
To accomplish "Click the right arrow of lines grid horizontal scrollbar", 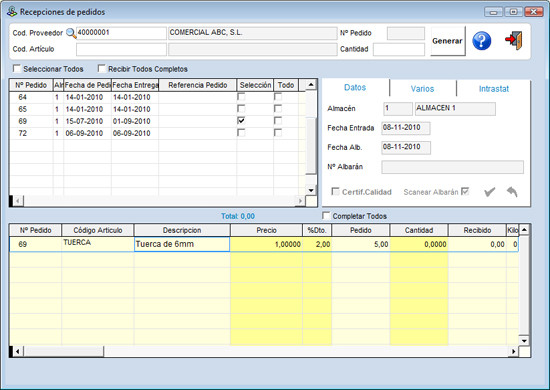I will 514,351.
